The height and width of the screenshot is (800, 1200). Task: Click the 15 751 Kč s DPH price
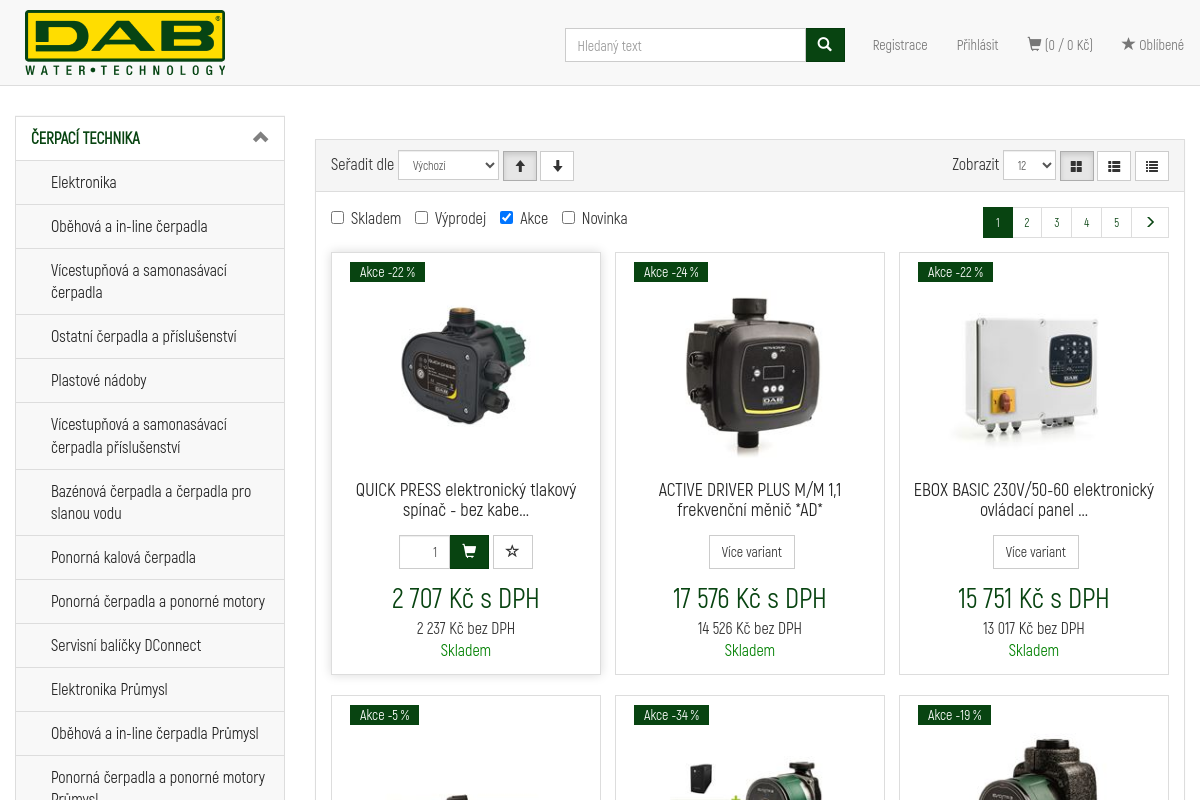pyautogui.click(x=1034, y=598)
